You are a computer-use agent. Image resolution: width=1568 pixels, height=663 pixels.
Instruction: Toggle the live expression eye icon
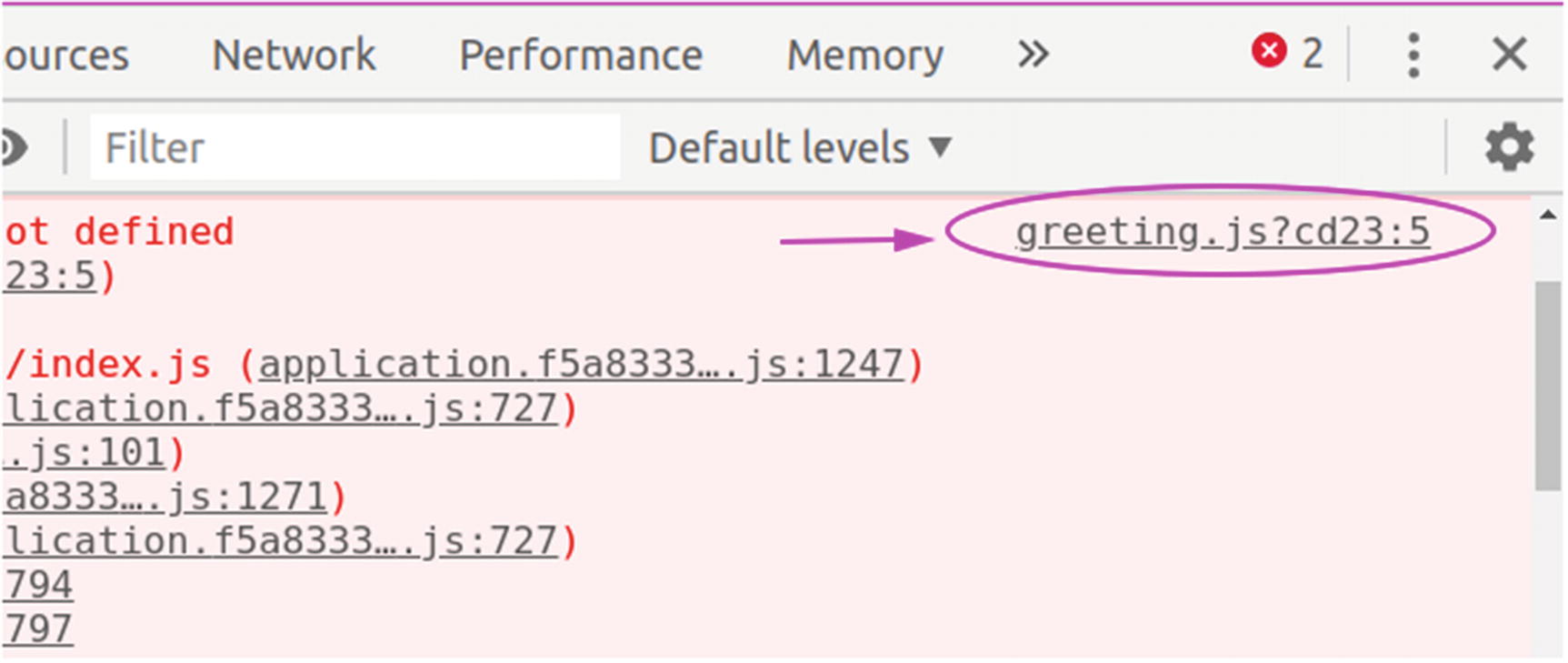[x=14, y=147]
